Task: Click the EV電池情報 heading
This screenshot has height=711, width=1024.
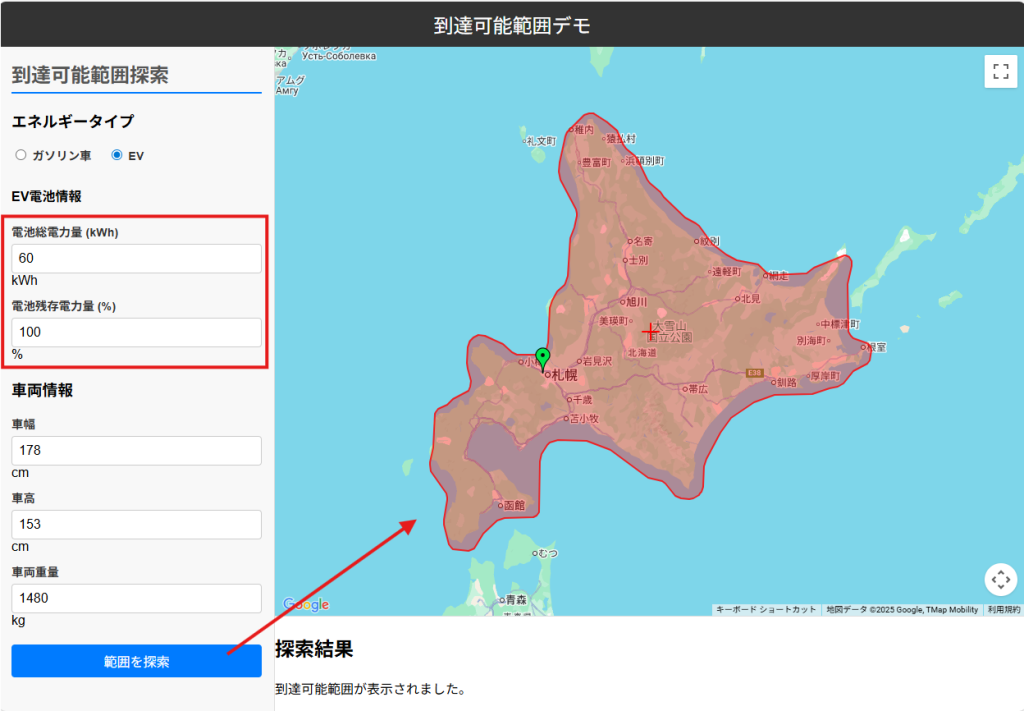Action: [46, 197]
